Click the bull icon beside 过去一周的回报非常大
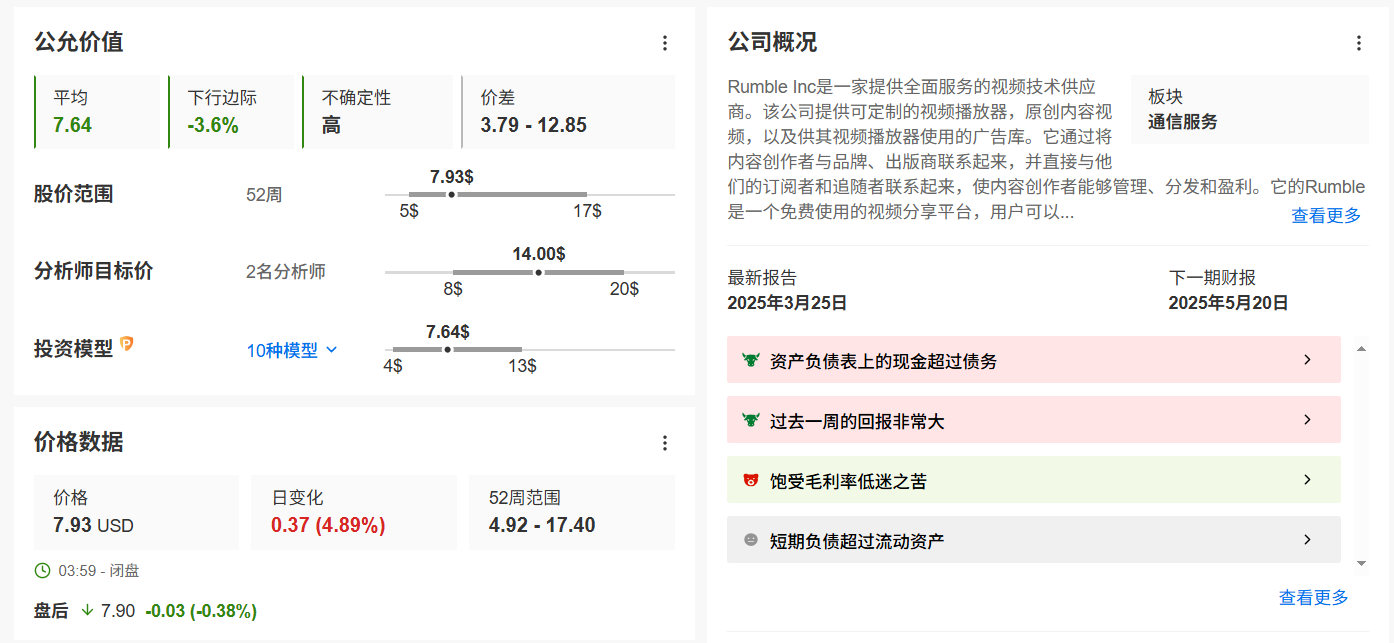1394x643 pixels. point(751,420)
